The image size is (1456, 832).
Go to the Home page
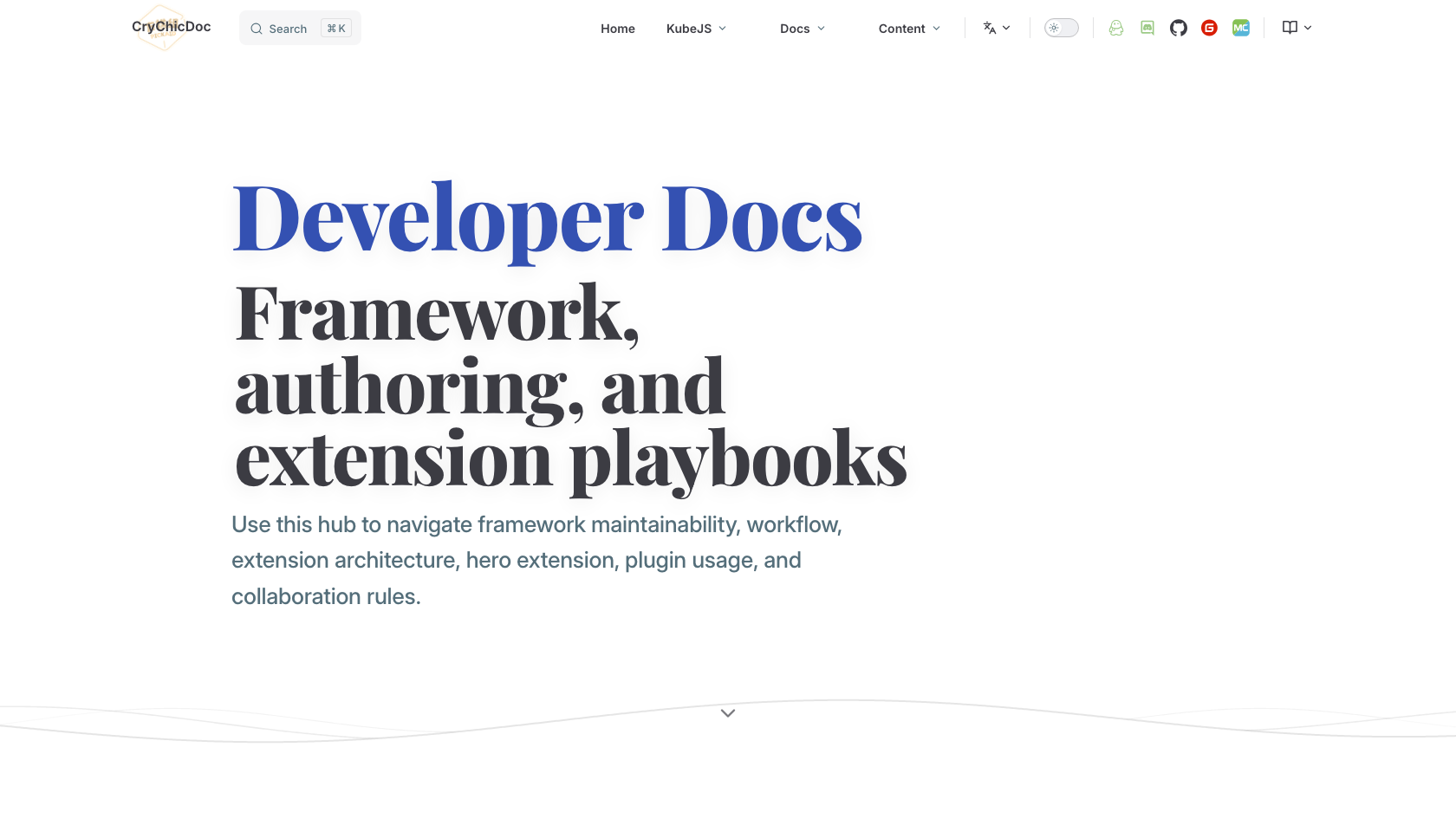[617, 29]
